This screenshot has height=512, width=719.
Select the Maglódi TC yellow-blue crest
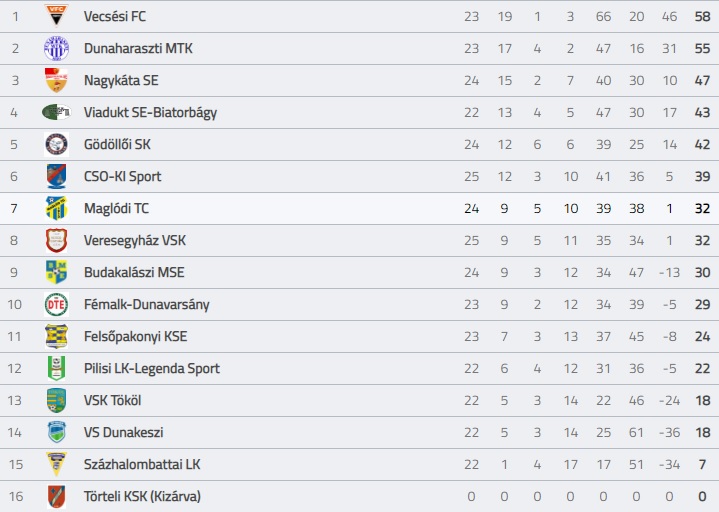(x=56, y=208)
